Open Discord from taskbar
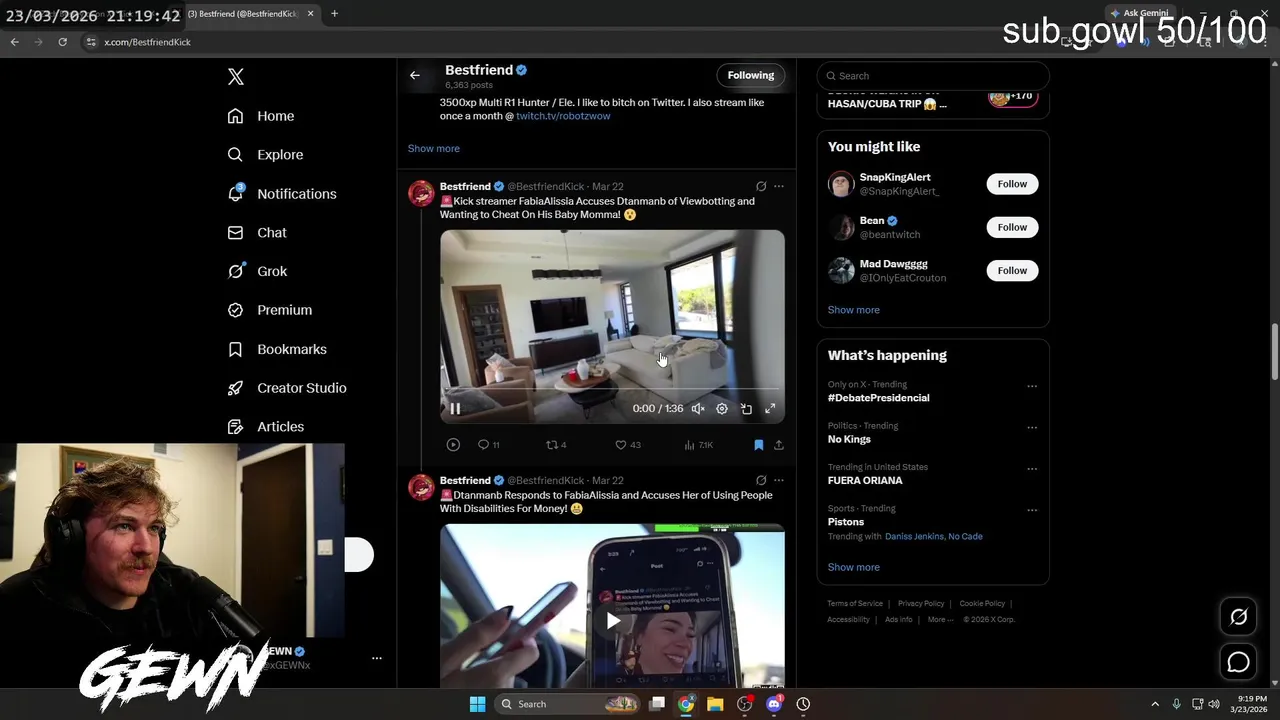Viewport: 1280px width, 720px height. 774,704
